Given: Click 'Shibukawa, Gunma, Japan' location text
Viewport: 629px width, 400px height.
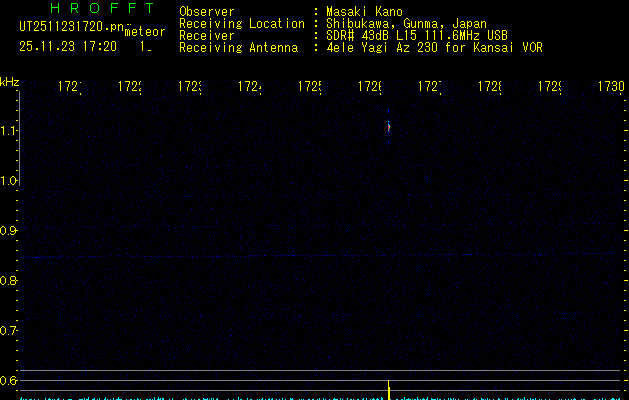Looking at the screenshot, I should tap(406, 24).
